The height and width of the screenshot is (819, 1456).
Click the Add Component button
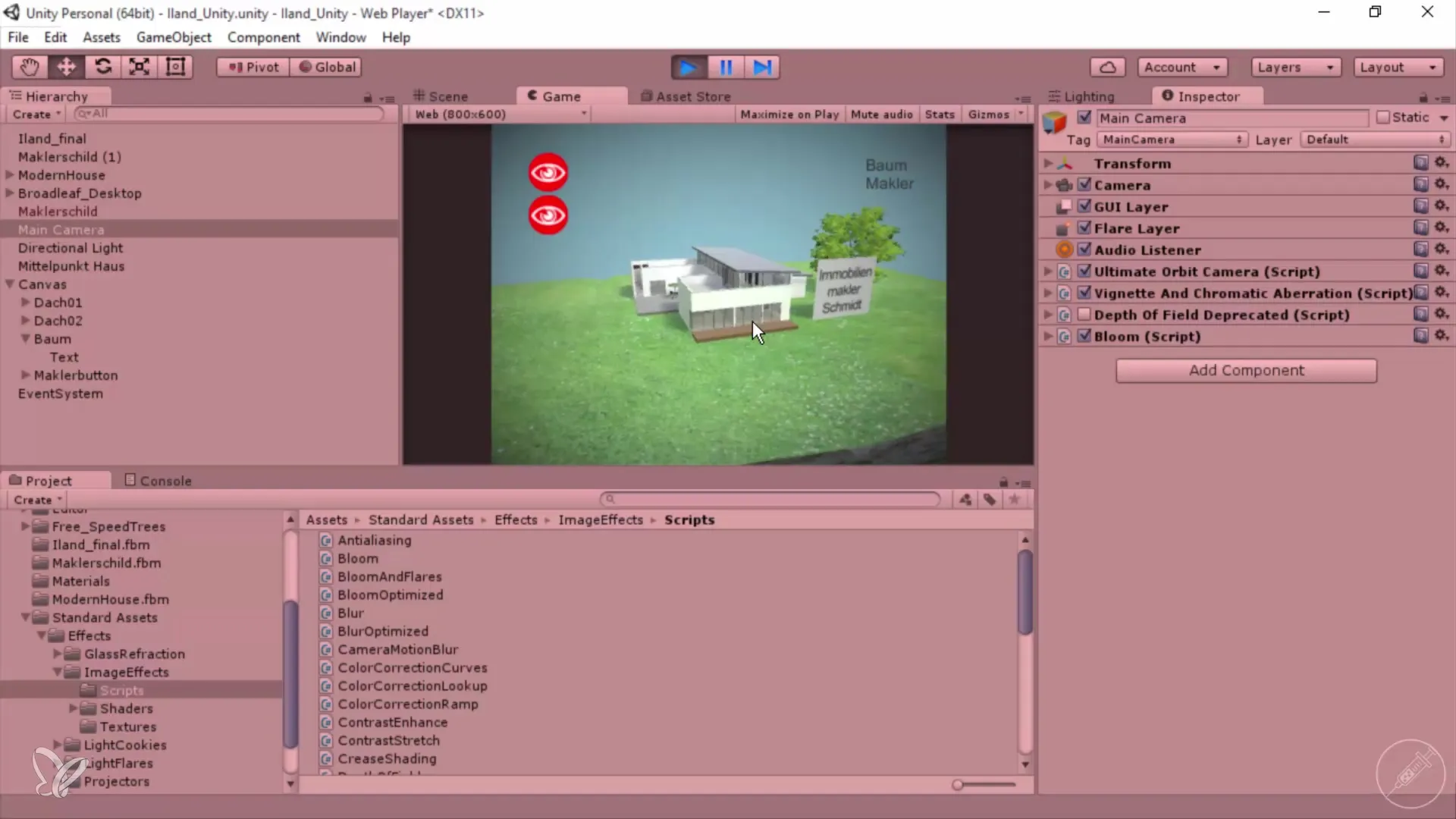[x=1246, y=371]
